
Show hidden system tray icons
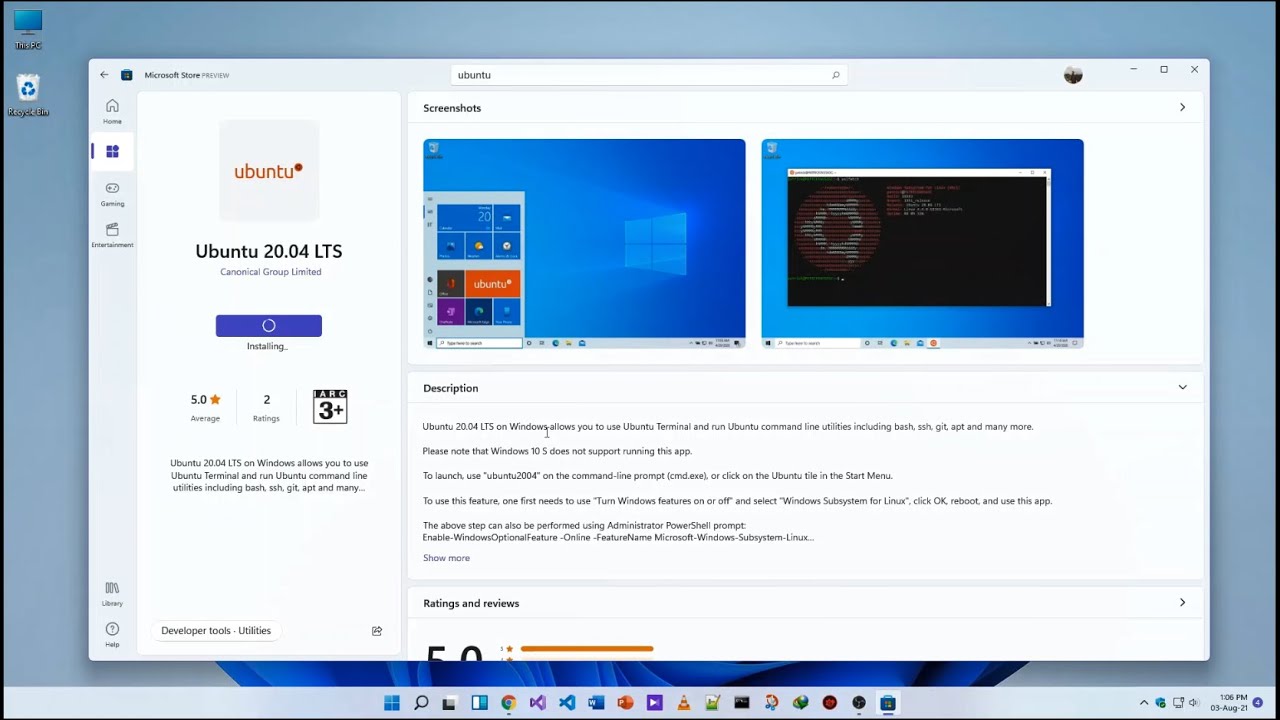[x=1144, y=703]
